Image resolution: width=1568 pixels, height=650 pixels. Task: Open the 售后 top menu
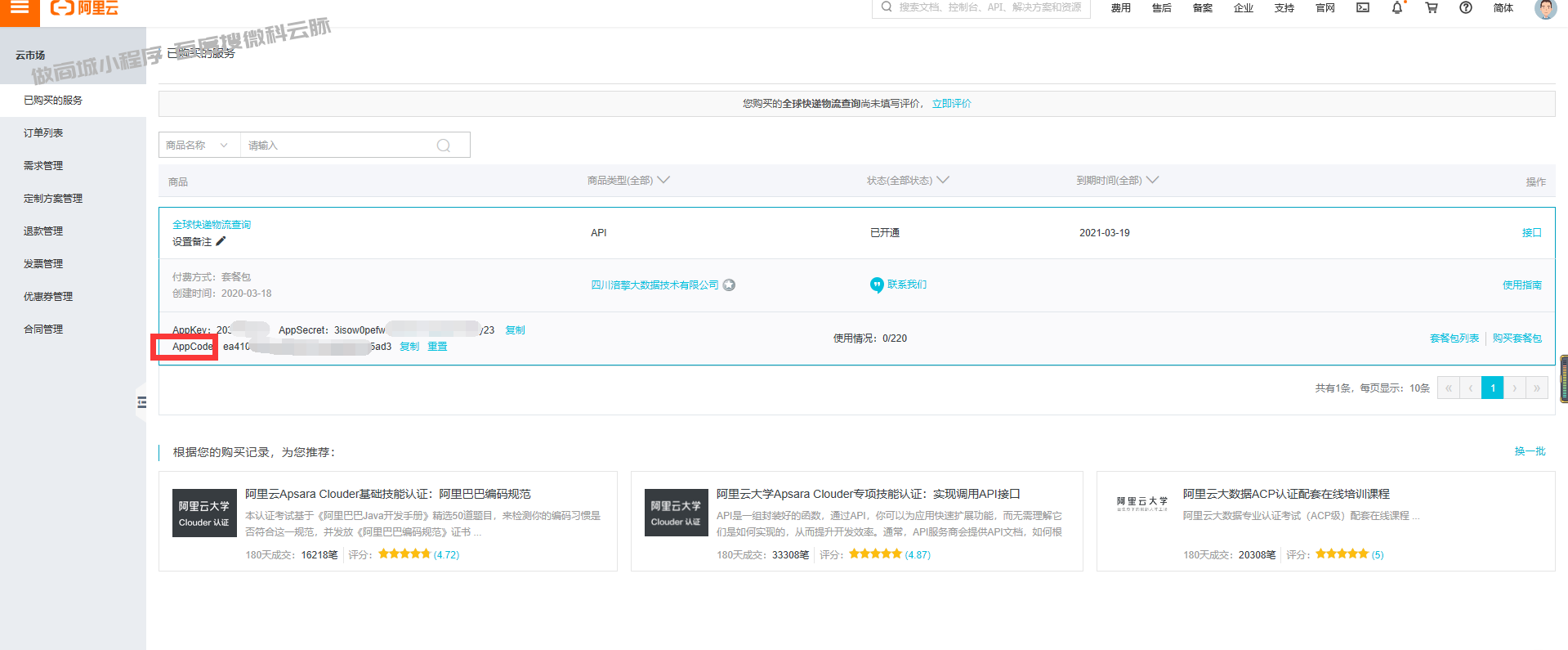[x=1161, y=8]
